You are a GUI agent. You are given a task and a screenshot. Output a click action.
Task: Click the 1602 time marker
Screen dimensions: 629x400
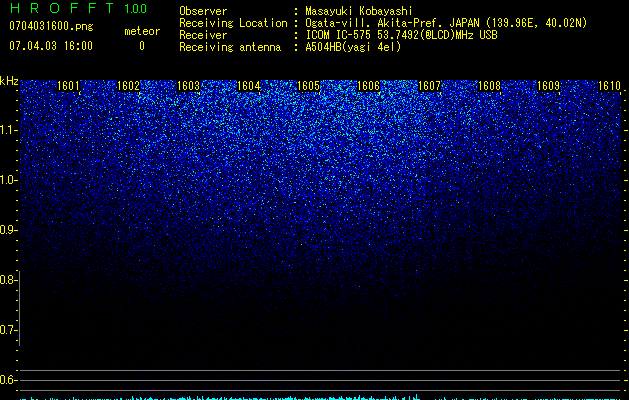pos(128,86)
